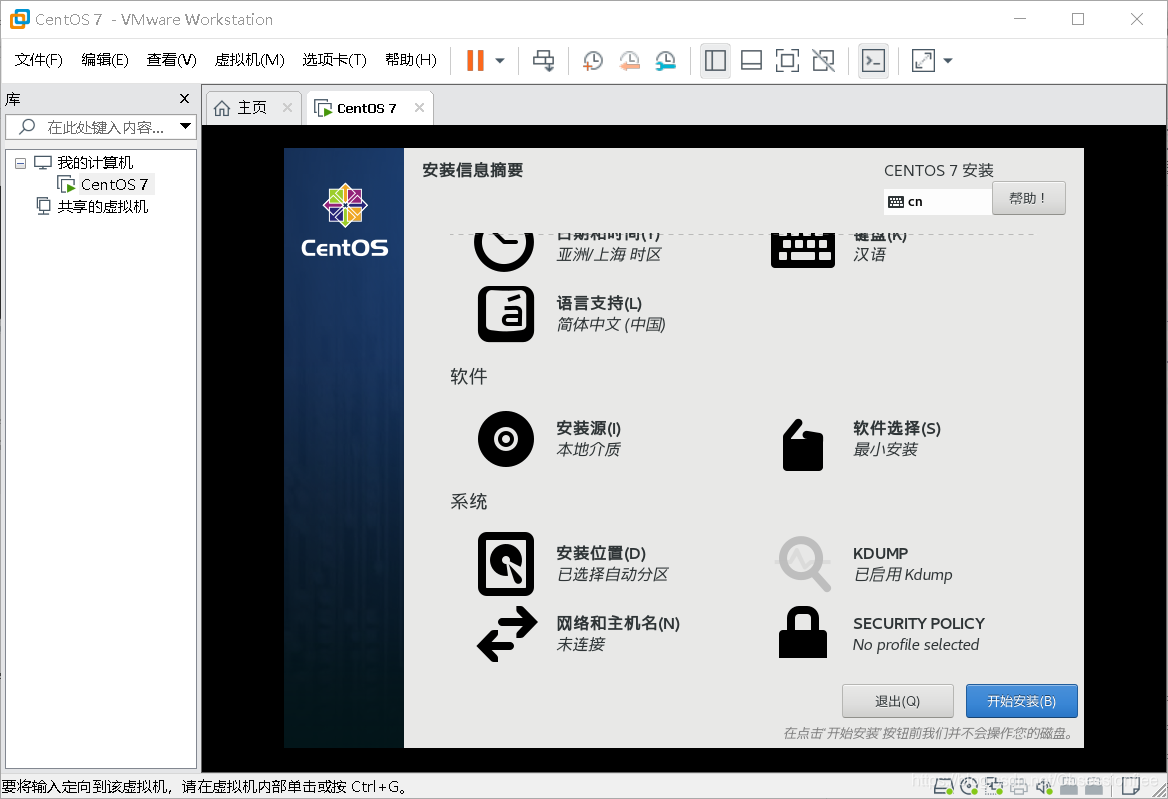1168x799 pixels.
Task: Click the take snapshot icon
Action: coord(593,61)
